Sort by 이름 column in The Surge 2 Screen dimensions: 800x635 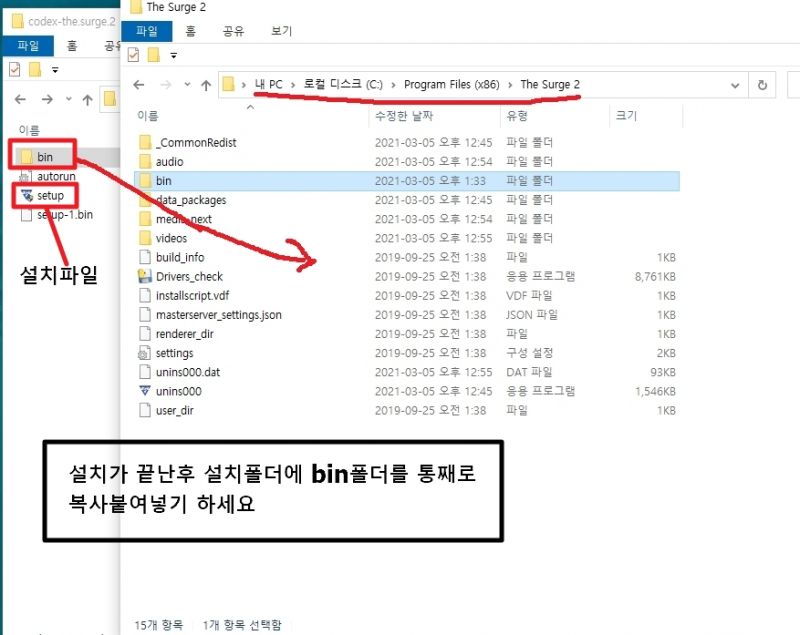147,116
